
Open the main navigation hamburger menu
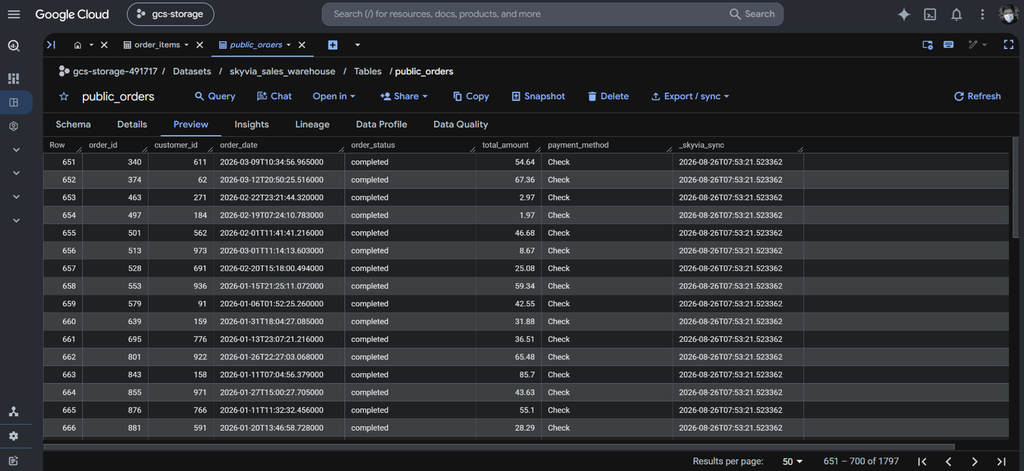tap(13, 14)
